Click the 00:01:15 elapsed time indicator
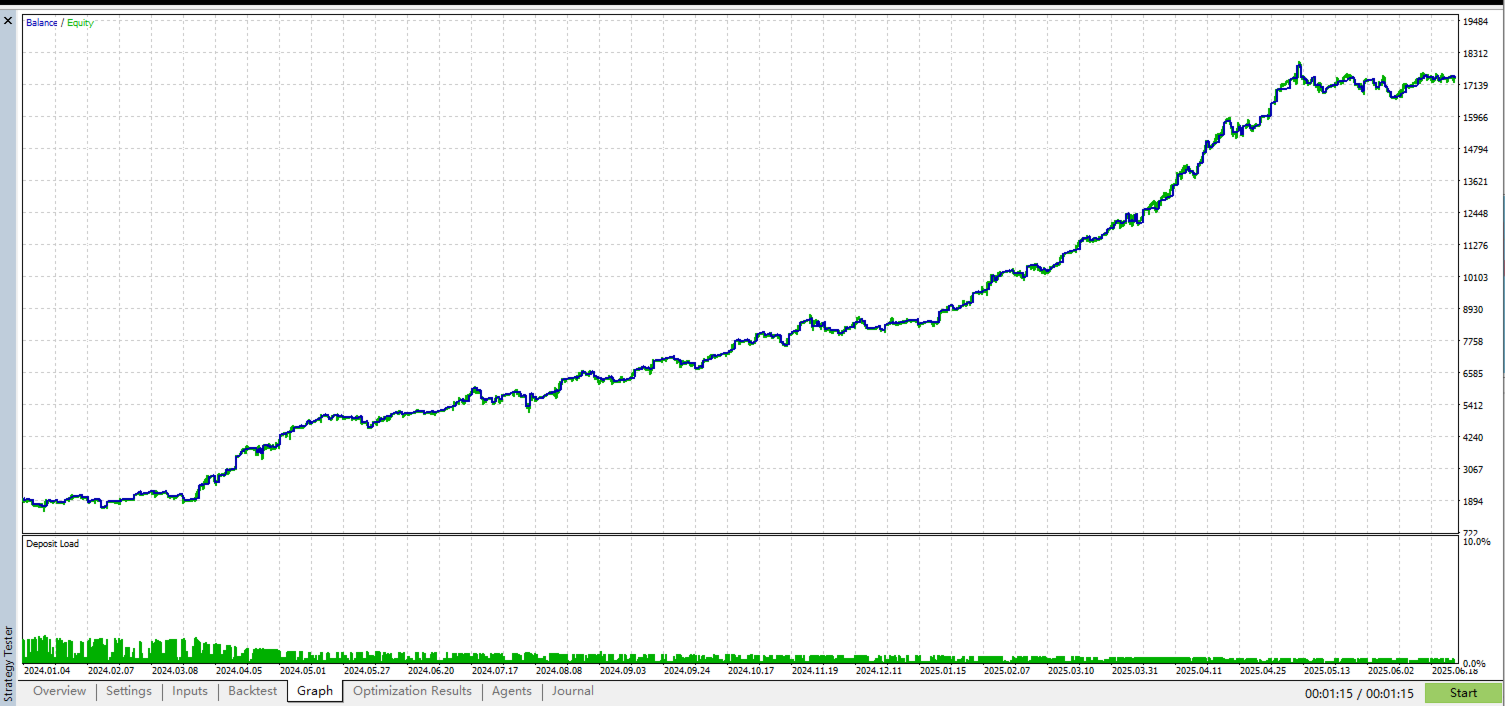 coord(1326,693)
